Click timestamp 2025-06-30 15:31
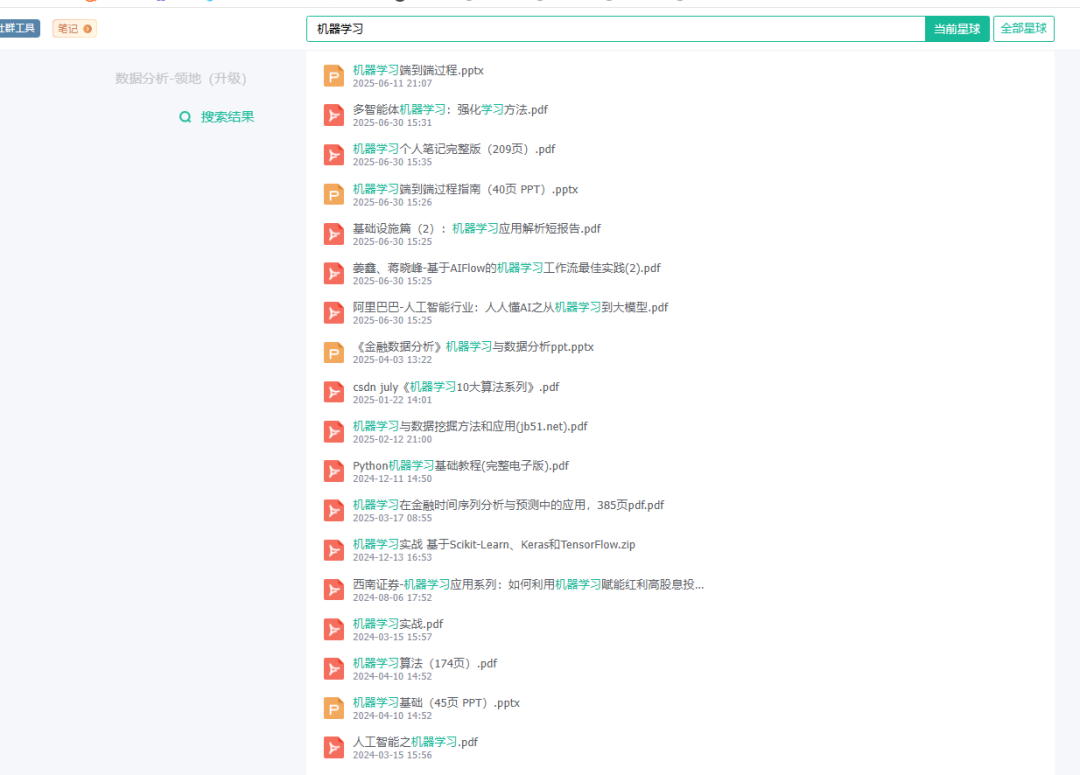The height and width of the screenshot is (775, 1080). tap(393, 123)
